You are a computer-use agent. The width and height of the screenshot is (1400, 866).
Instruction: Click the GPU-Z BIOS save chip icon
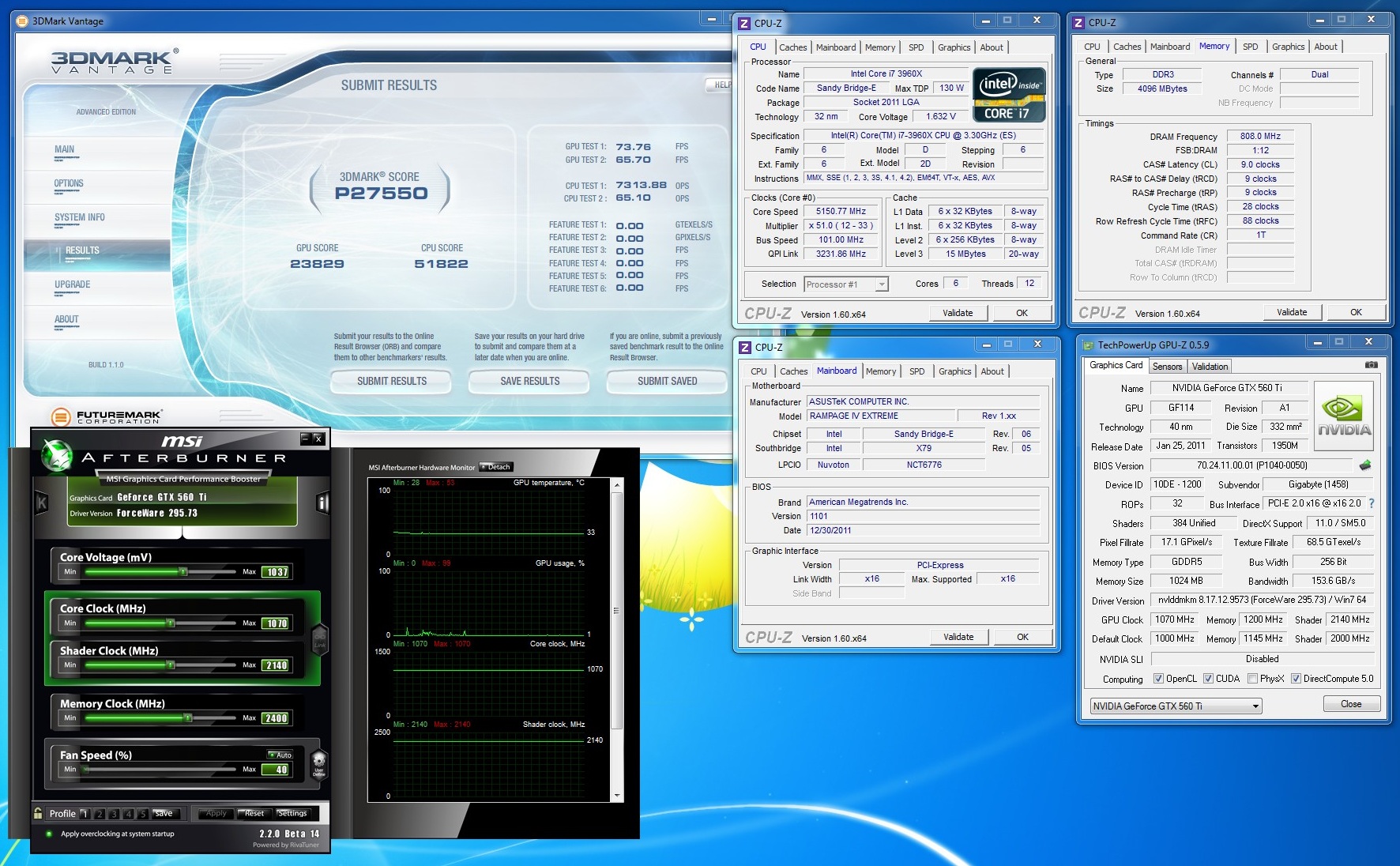pos(1364,465)
